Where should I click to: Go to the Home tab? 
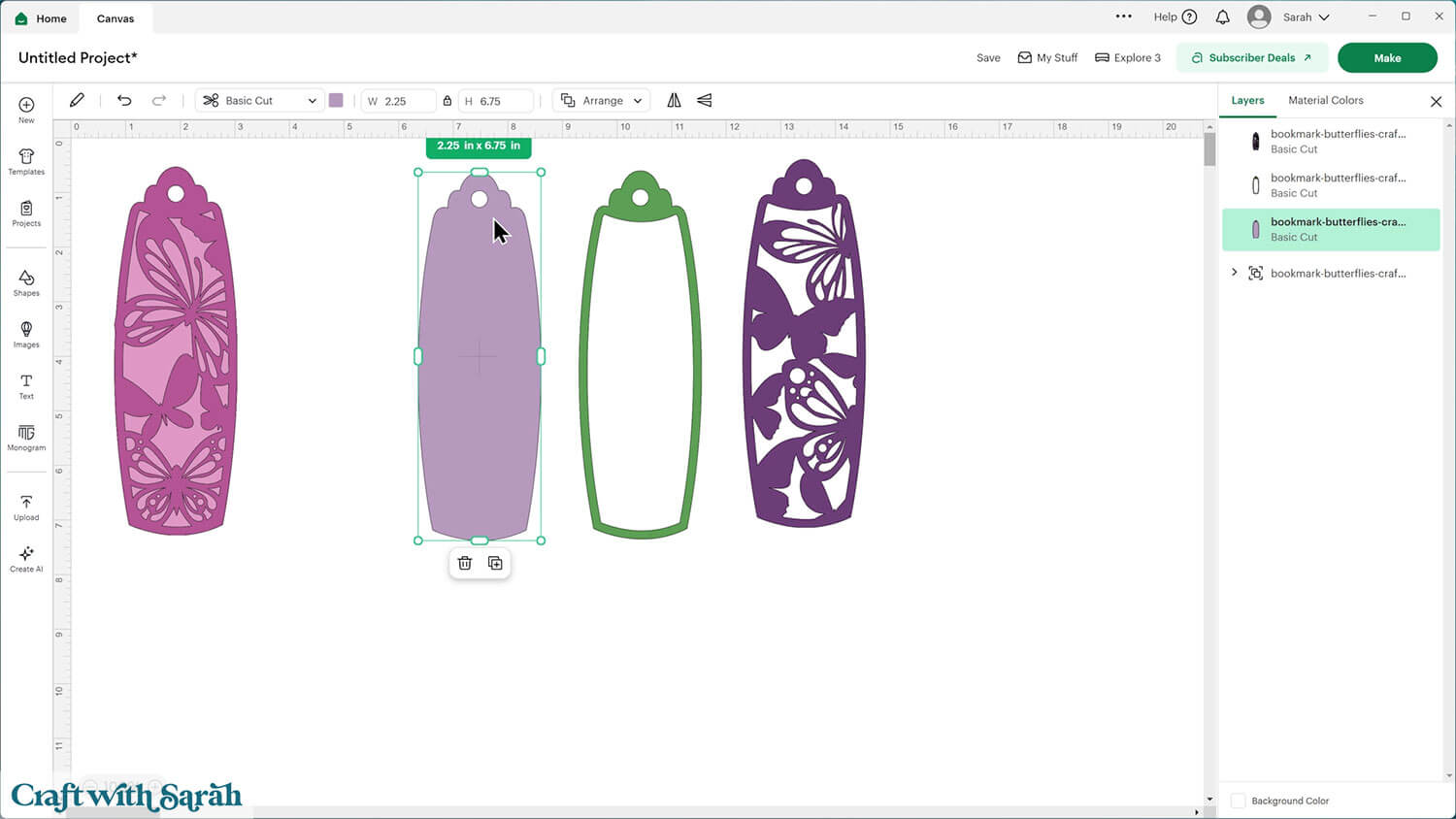pos(42,18)
